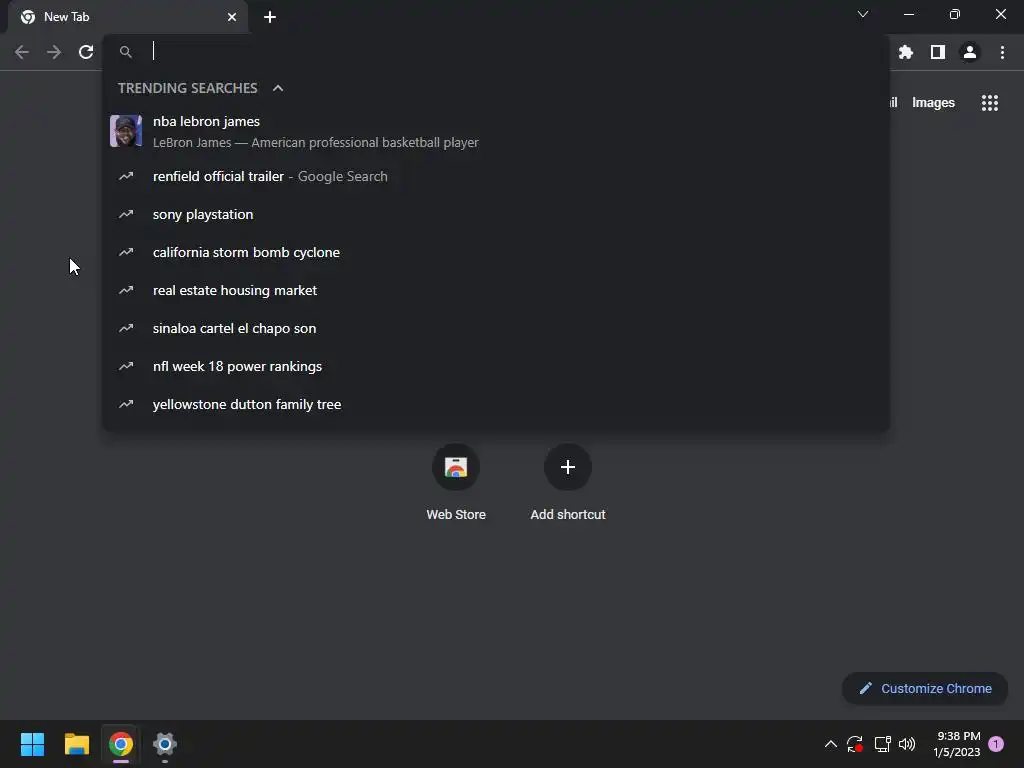The width and height of the screenshot is (1024, 768).
Task: Open a new tab with plus button
Action: pos(270,17)
